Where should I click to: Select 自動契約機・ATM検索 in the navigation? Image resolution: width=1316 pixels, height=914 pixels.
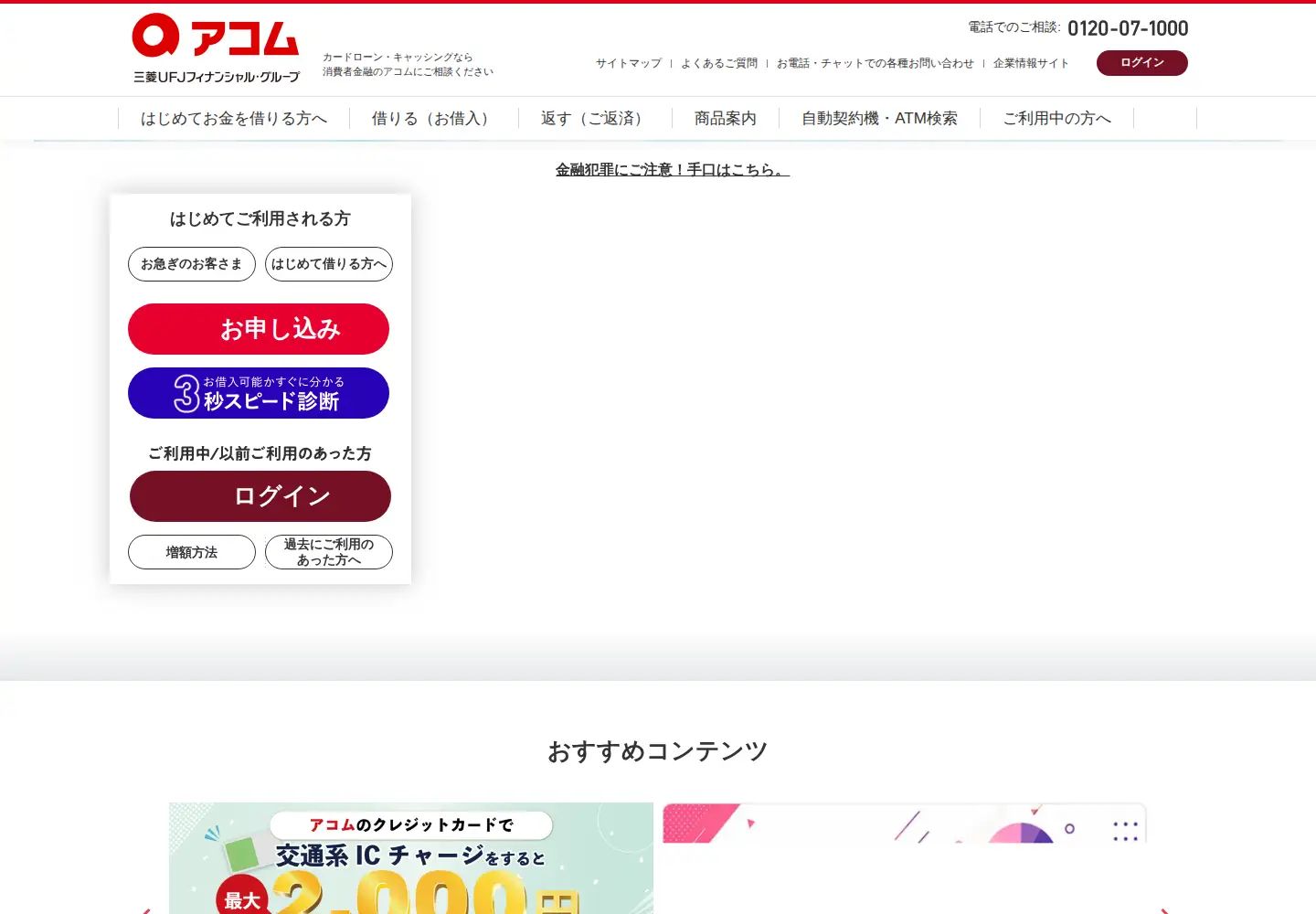(x=880, y=119)
